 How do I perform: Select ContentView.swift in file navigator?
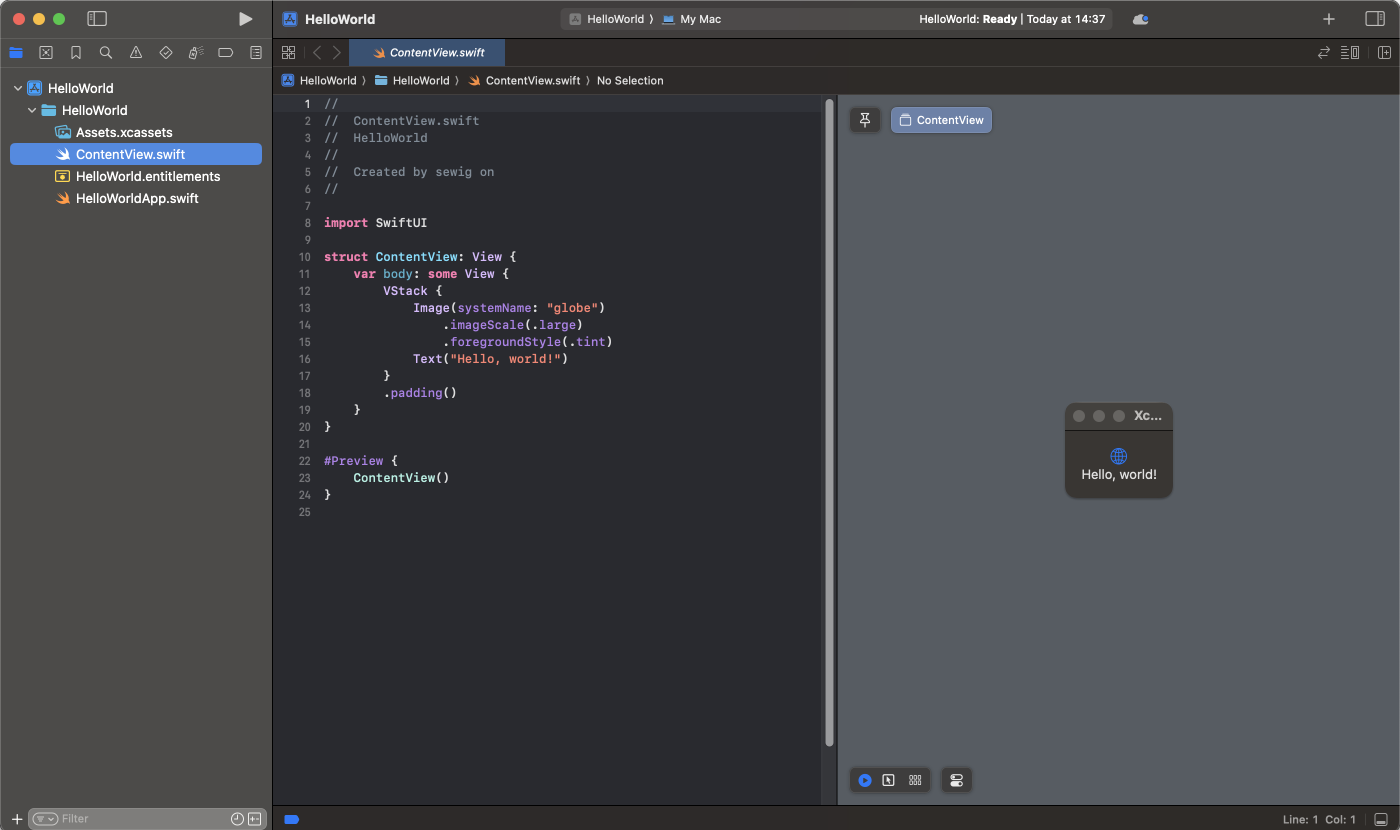(136, 154)
